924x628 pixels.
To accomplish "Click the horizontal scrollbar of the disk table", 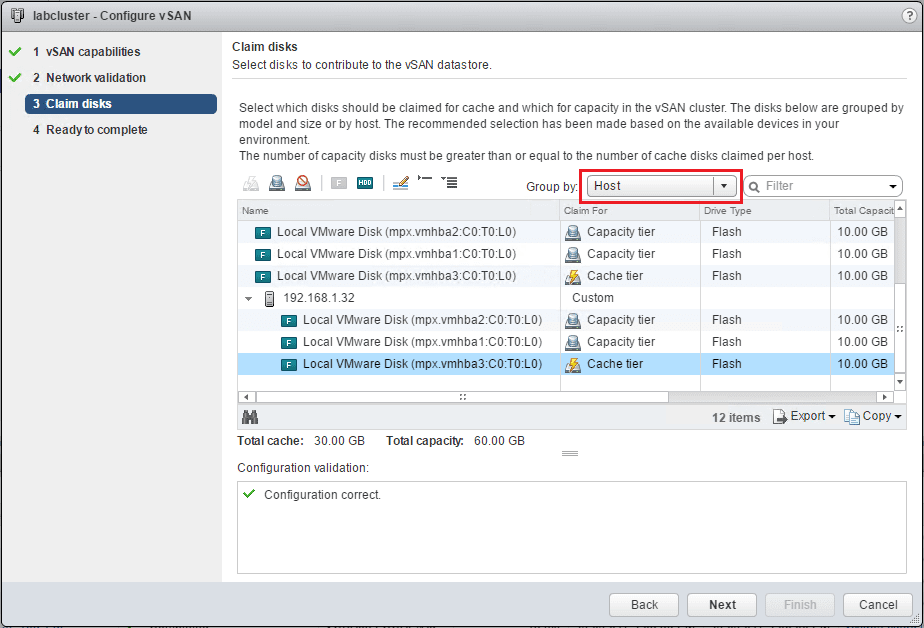I will click(x=462, y=397).
